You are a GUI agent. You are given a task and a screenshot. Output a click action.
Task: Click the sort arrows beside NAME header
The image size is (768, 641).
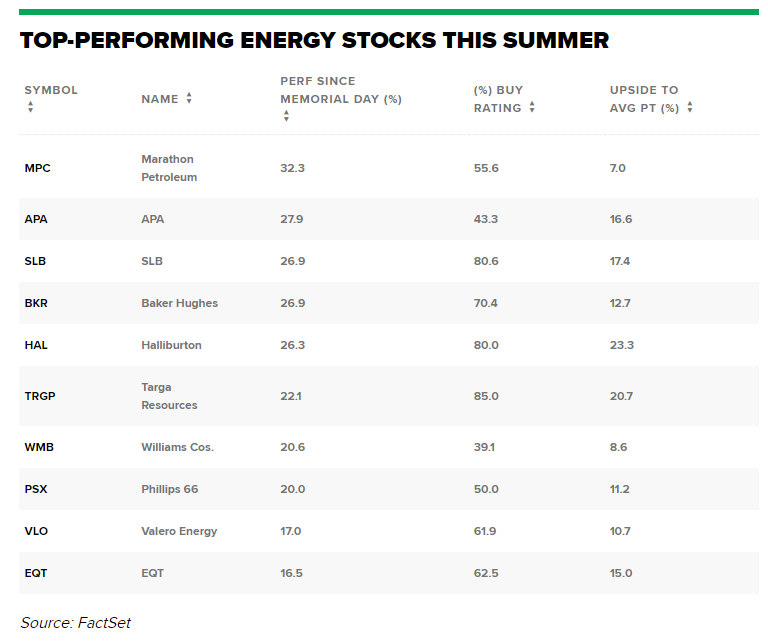point(189,99)
